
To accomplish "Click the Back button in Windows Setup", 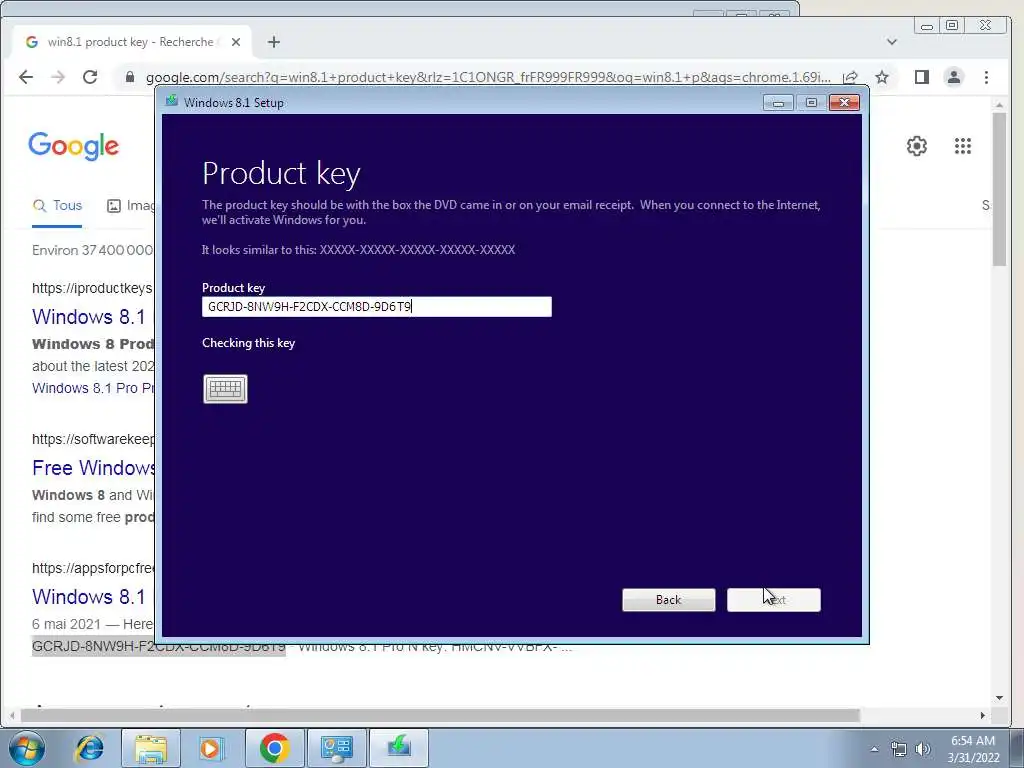I will [x=669, y=600].
